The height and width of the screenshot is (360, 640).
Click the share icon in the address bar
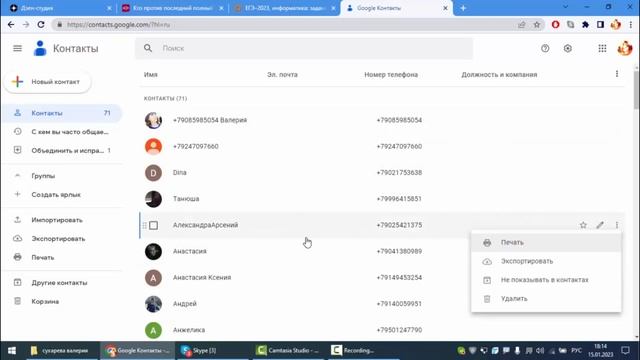(522, 24)
